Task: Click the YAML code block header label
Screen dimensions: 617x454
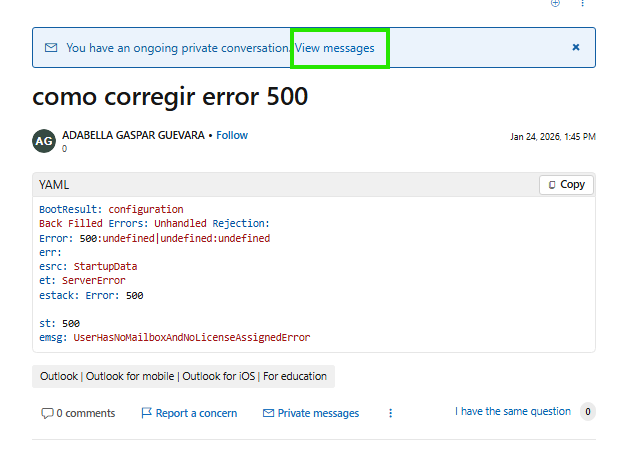Action: click(x=54, y=185)
